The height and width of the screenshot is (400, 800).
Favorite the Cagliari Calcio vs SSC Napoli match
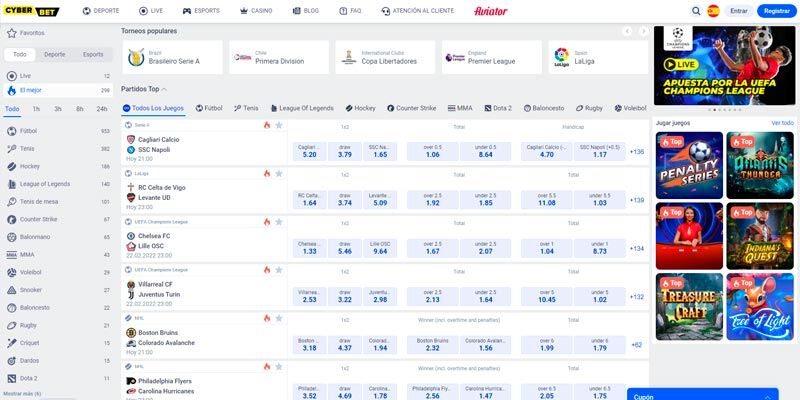(x=279, y=126)
